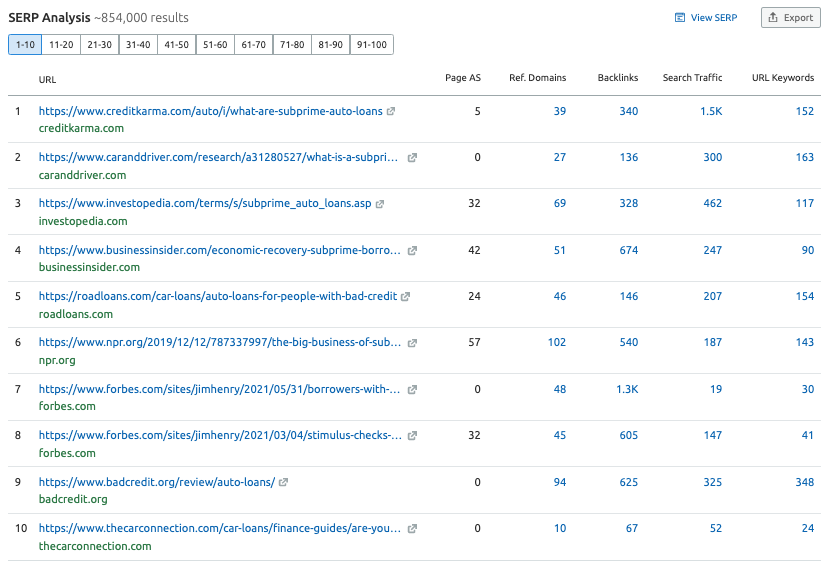This screenshot has height=568, width=833.
Task: Open npr.org's 540 backlinks value
Action: coord(629,343)
